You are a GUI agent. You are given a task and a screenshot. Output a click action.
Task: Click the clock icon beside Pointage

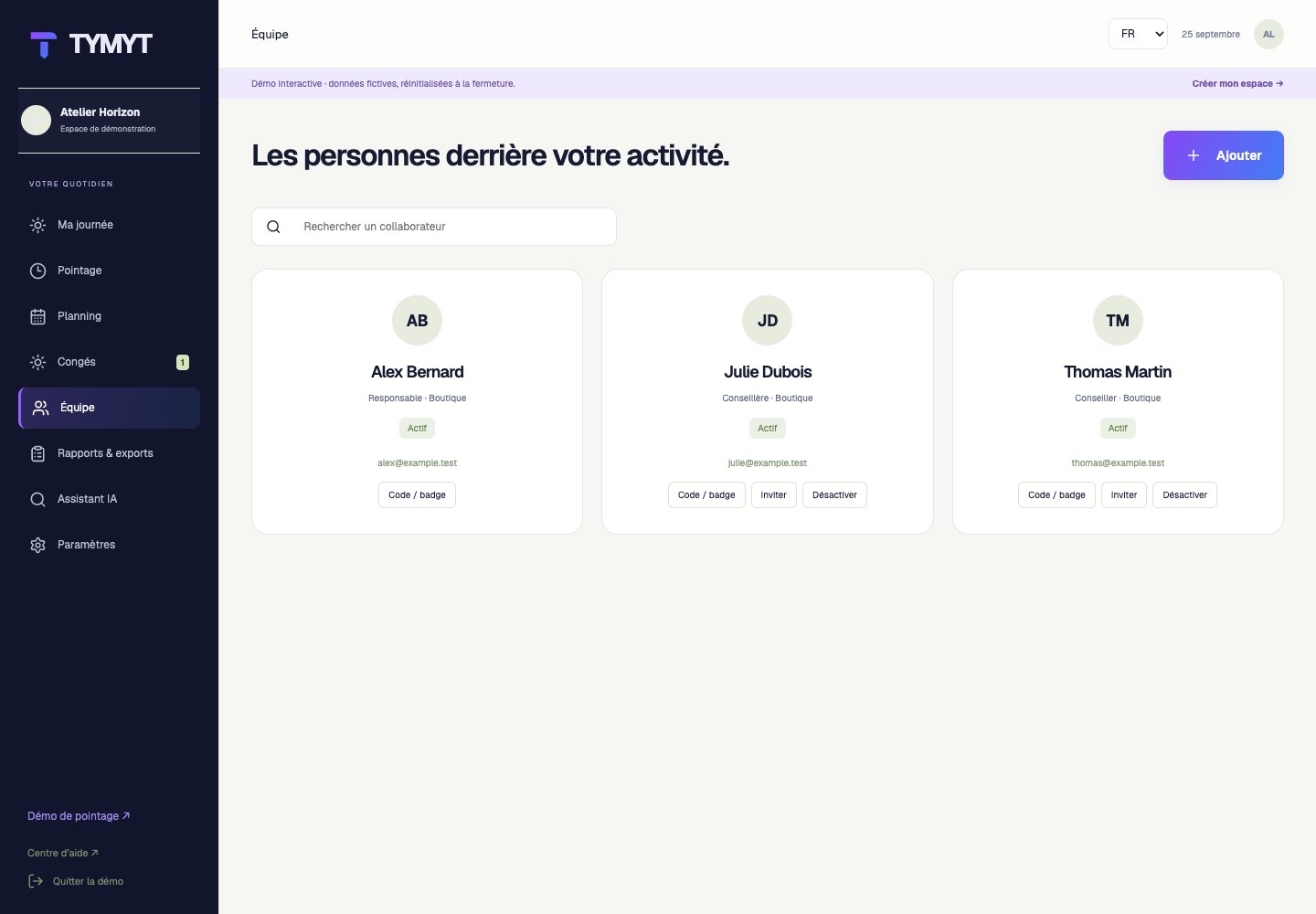pyautogui.click(x=37, y=271)
